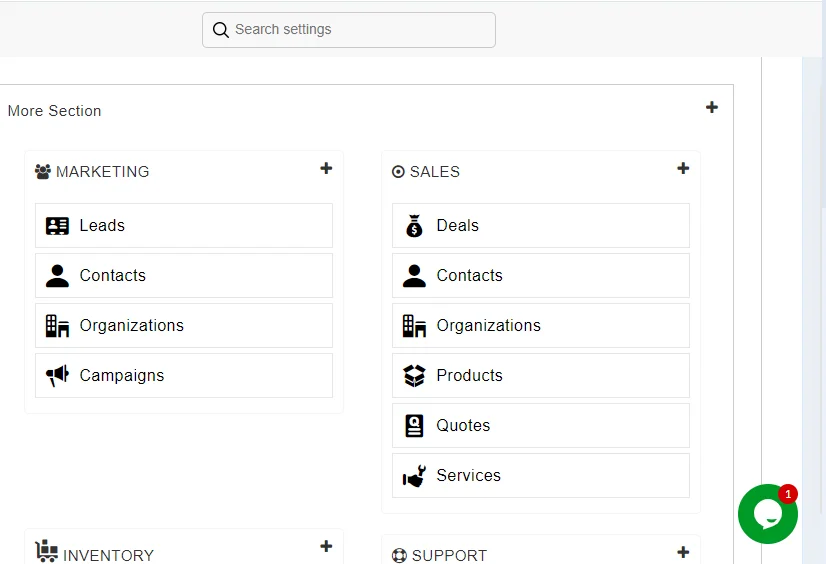The width and height of the screenshot is (826, 564).
Task: Open Contacts under Sales
Action: pos(470,276)
